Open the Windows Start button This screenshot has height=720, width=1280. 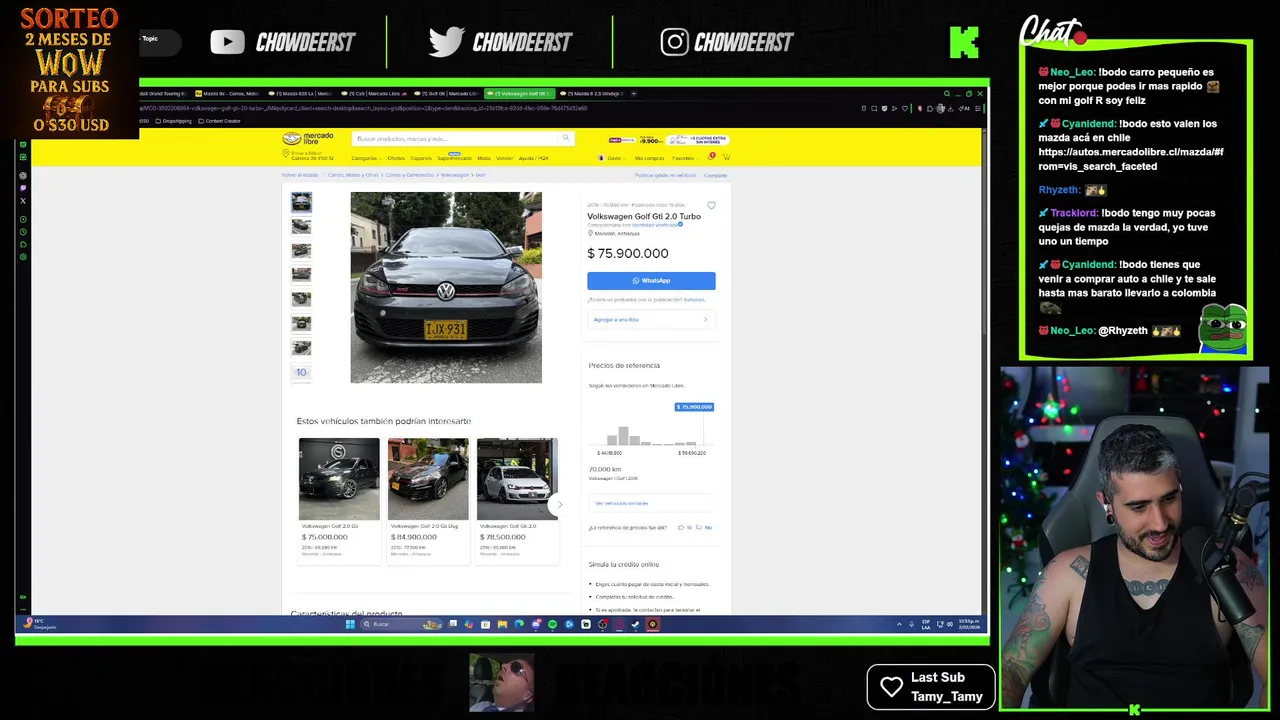350,624
